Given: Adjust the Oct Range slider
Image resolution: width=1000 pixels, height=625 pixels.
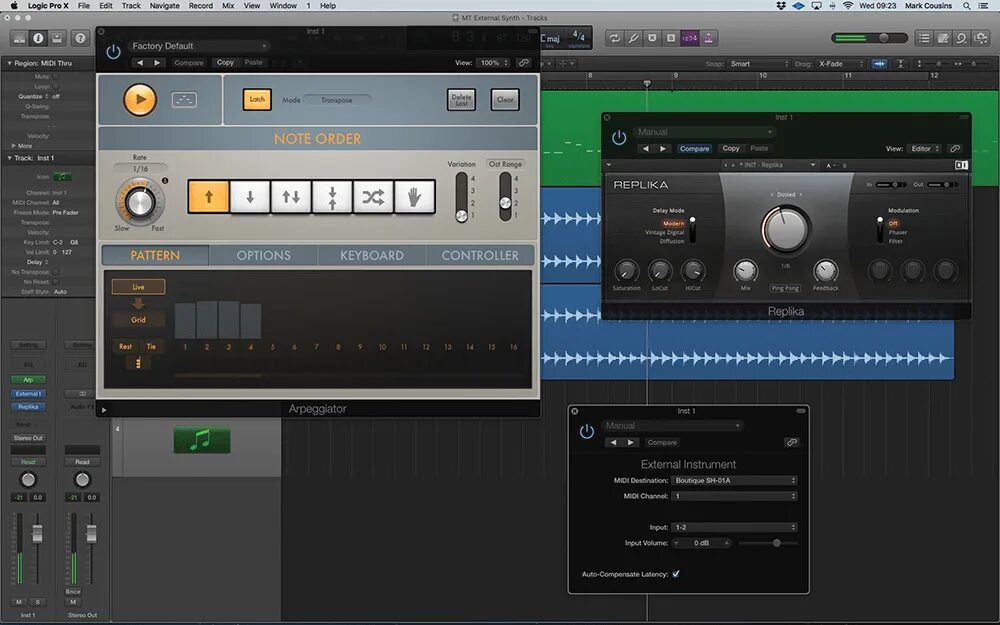Looking at the screenshot, I should (505, 196).
